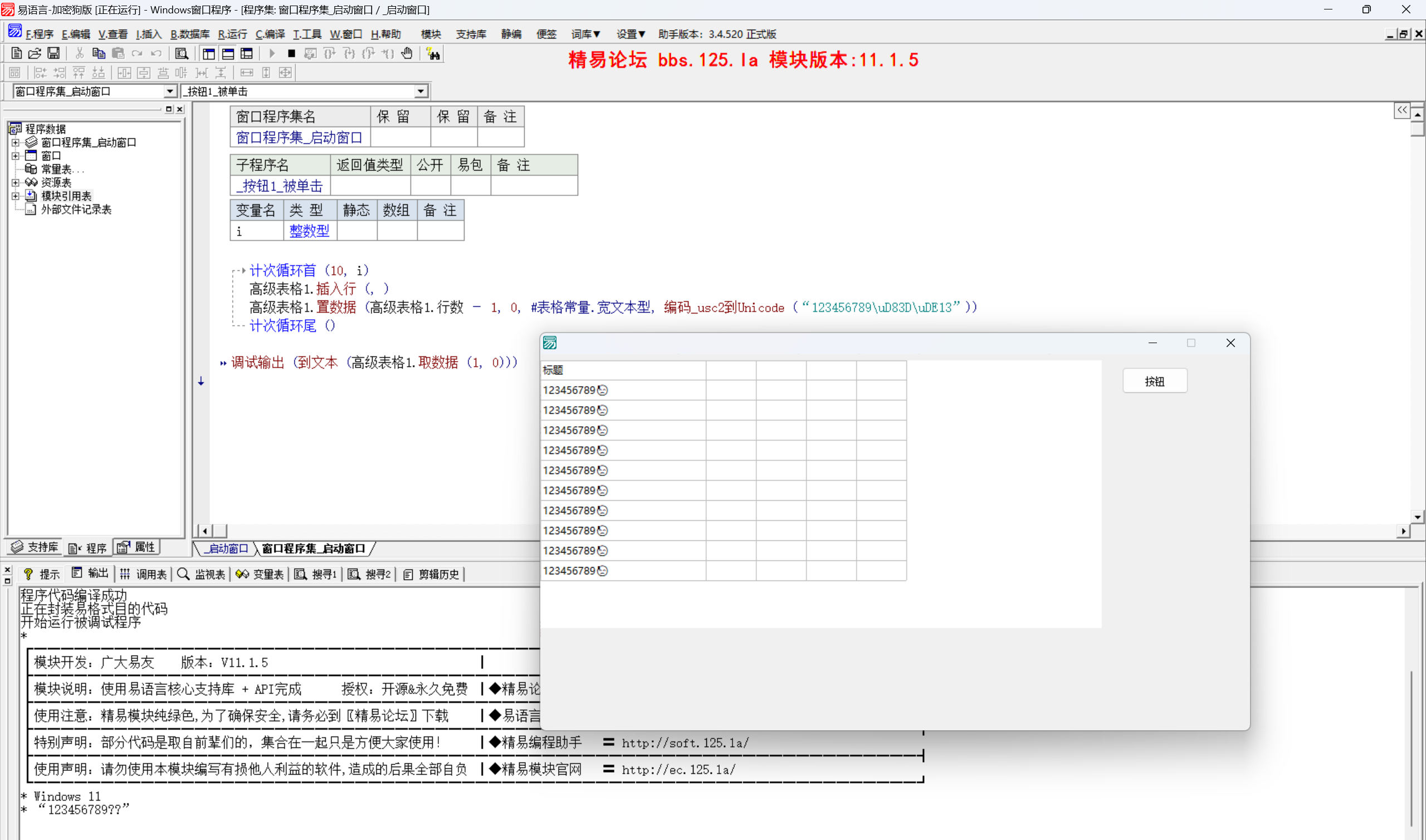
Task: Click the binoculars help search icon
Action: [433, 55]
